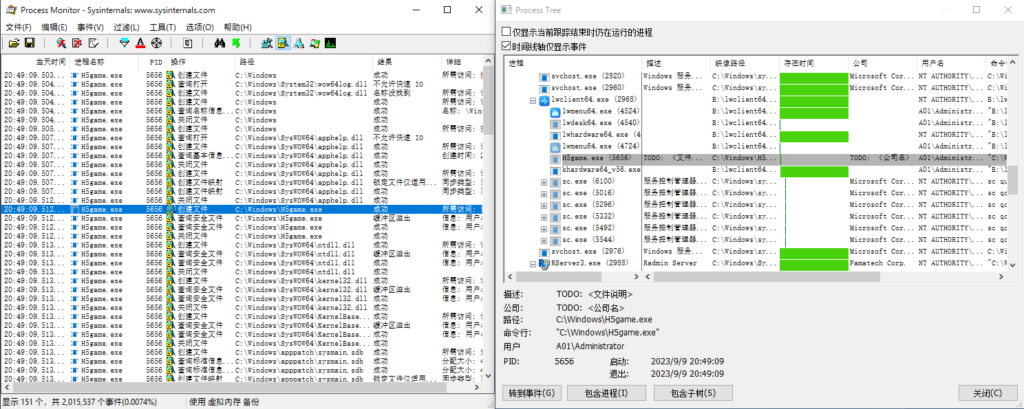Click the wow64log.dll 查询打开 event row
This screenshot has height=409, width=1024.
click(x=242, y=84)
